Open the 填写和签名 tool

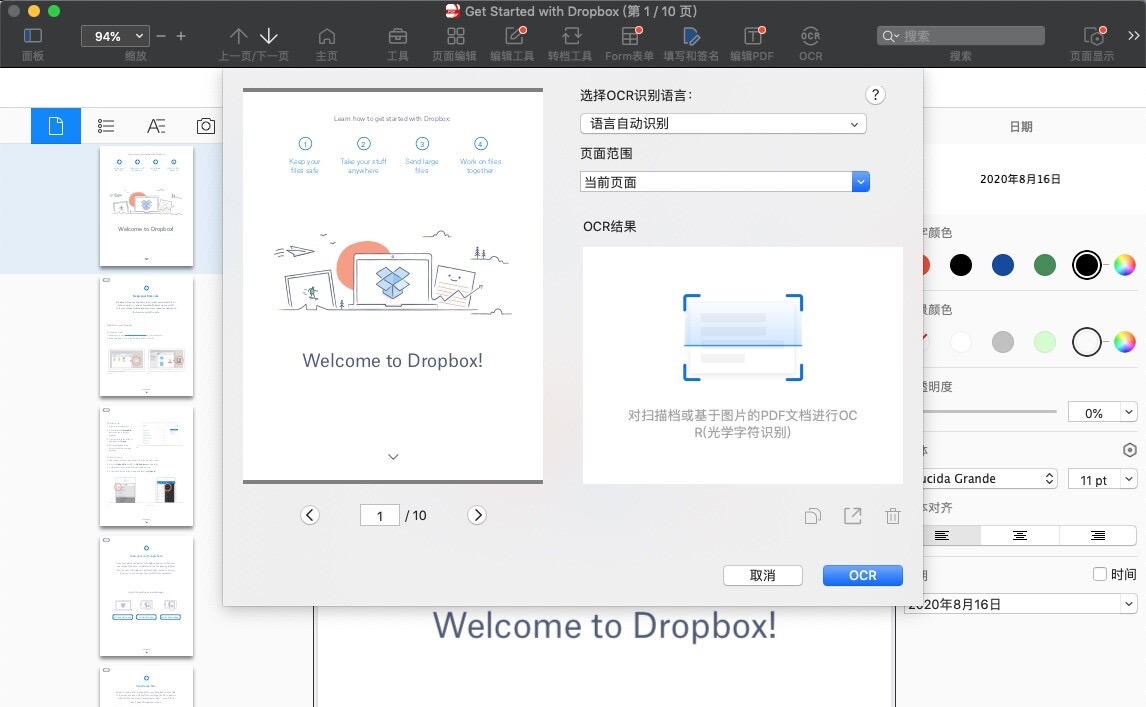tap(694, 40)
